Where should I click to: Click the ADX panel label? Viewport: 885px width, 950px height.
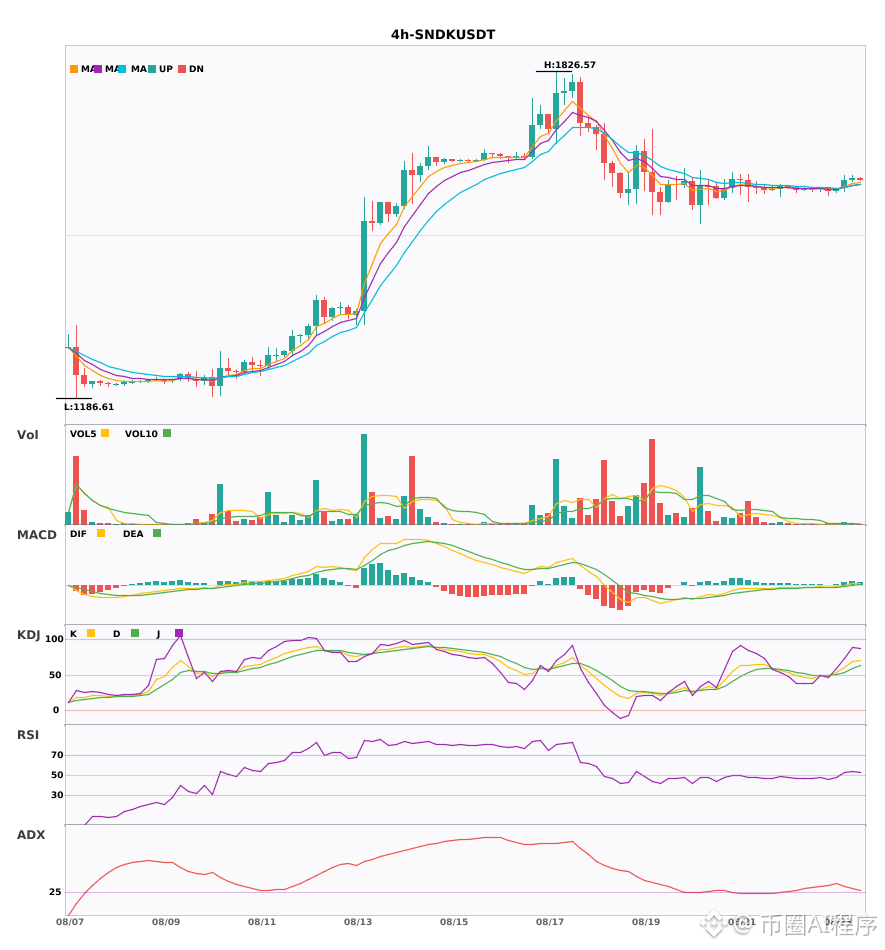pos(31,835)
